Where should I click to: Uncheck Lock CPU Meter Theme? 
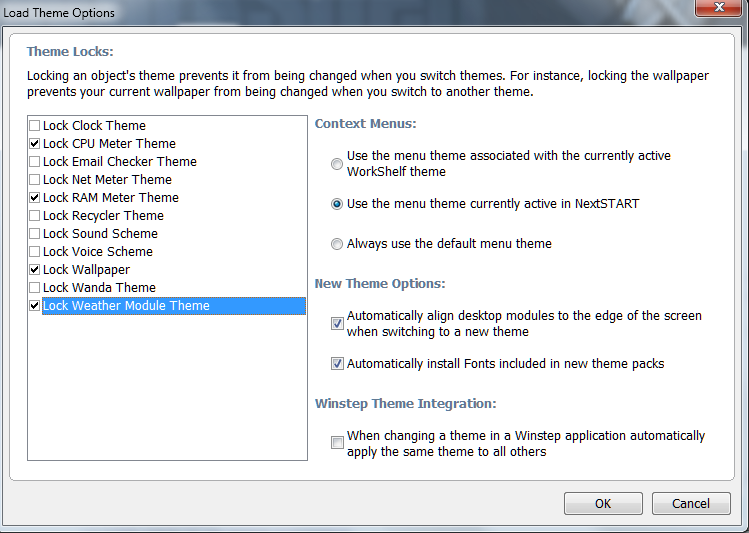[35, 144]
